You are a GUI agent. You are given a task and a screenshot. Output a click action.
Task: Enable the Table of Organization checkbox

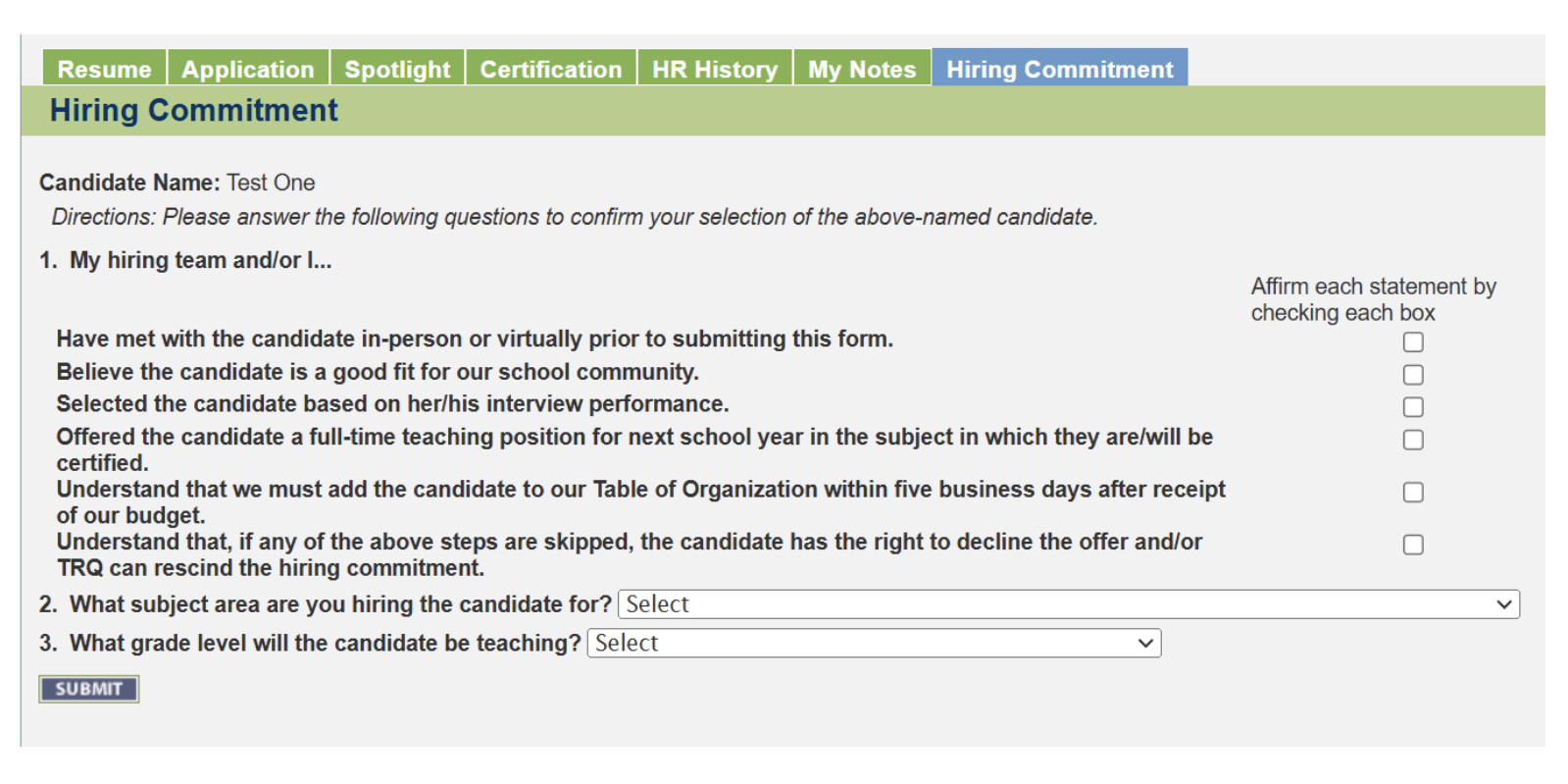coord(1412,492)
